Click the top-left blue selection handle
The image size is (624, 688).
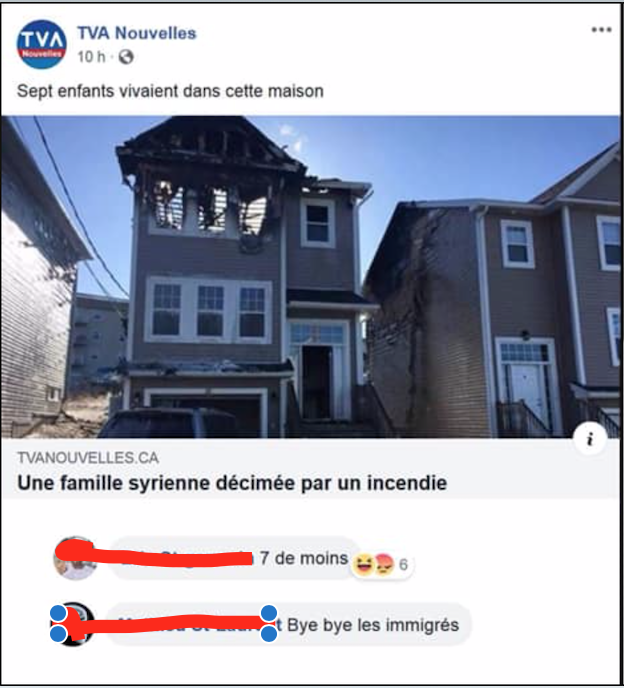tap(58, 613)
